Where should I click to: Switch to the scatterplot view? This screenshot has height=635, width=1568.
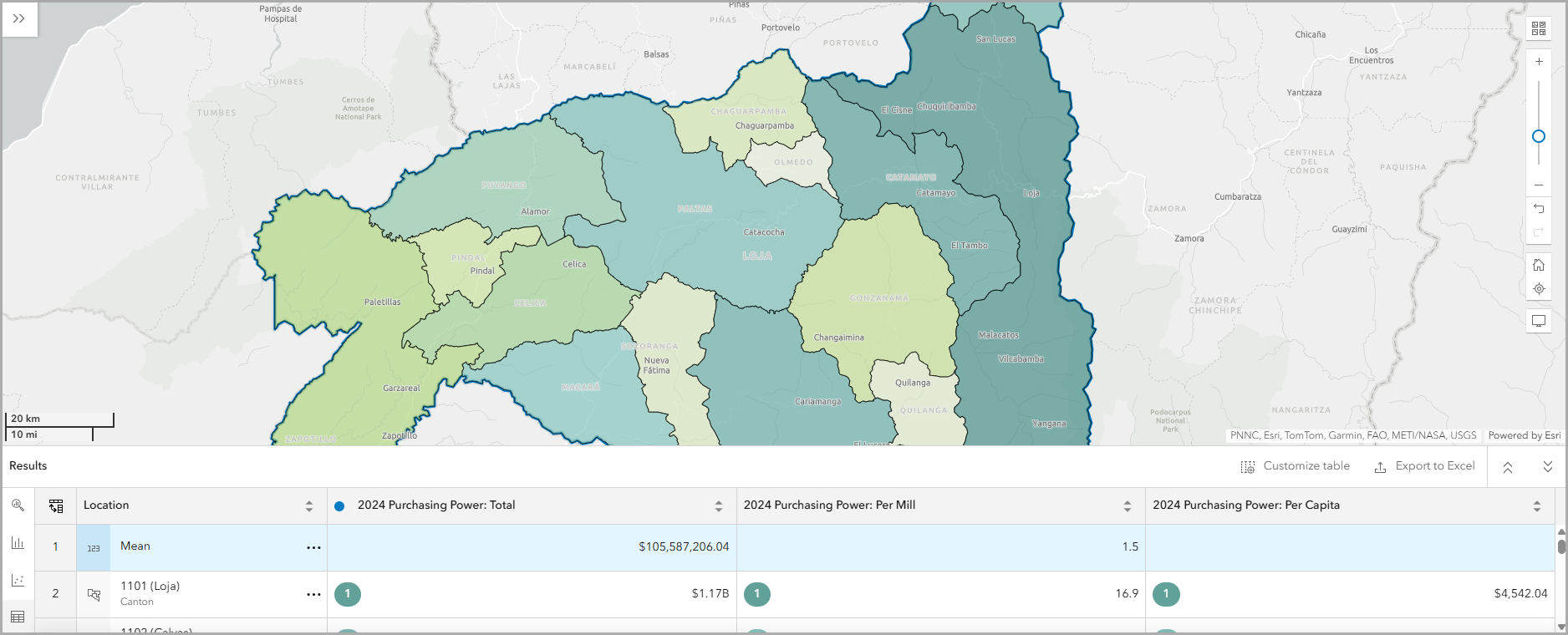tap(18, 580)
